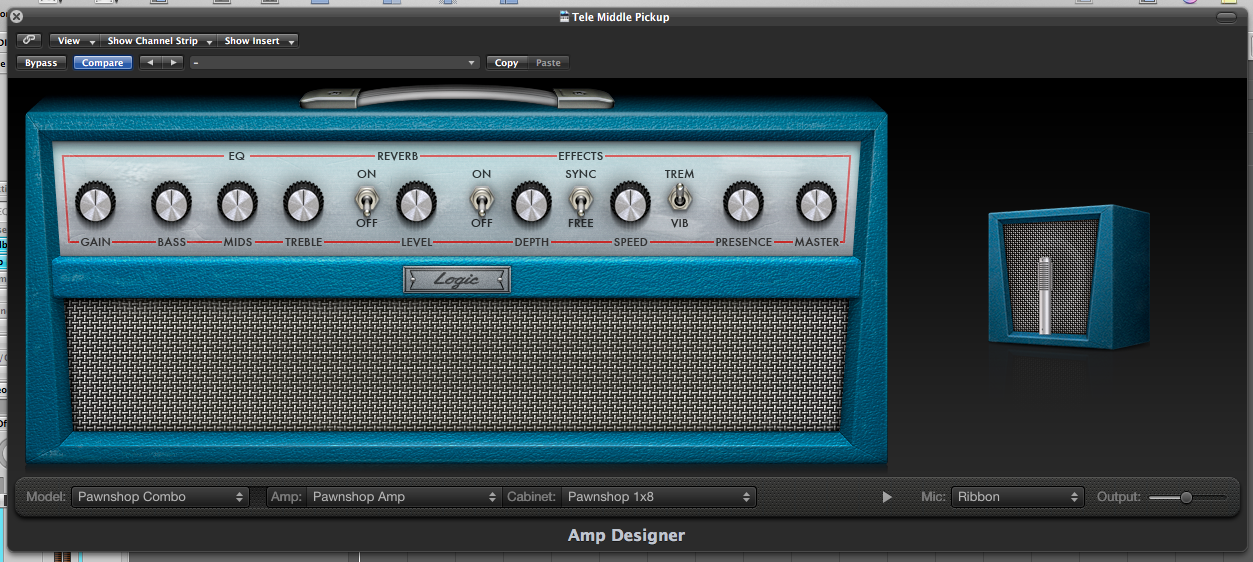Open the preset name dropdown

[335, 63]
